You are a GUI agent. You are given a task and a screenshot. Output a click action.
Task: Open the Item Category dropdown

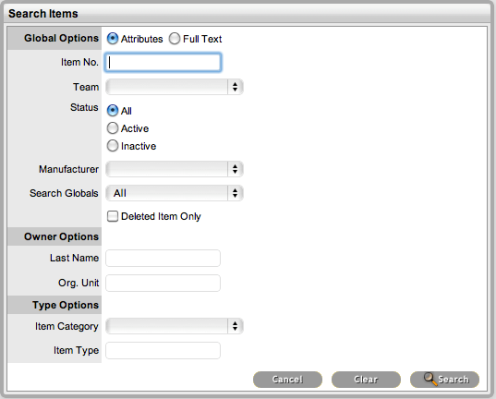(x=174, y=326)
